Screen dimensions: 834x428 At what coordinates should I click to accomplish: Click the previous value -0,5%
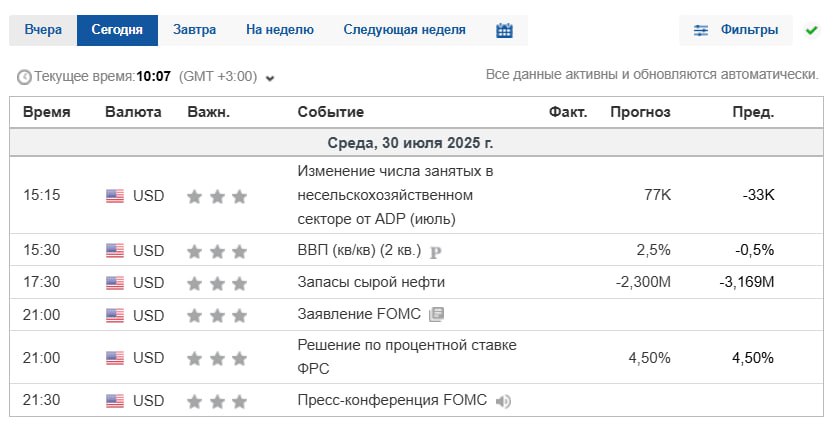pos(755,250)
